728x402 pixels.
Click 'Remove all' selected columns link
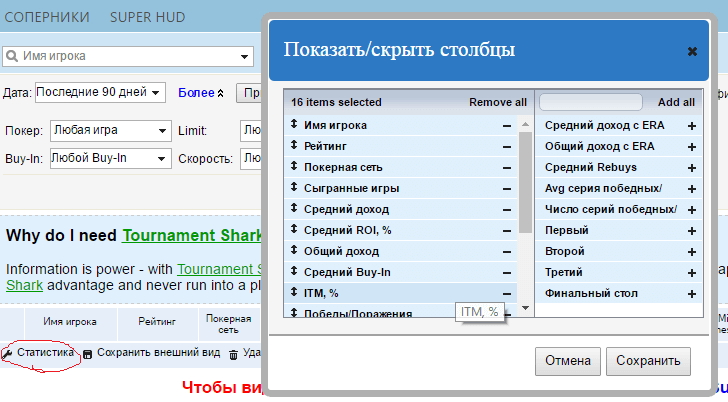pos(497,102)
